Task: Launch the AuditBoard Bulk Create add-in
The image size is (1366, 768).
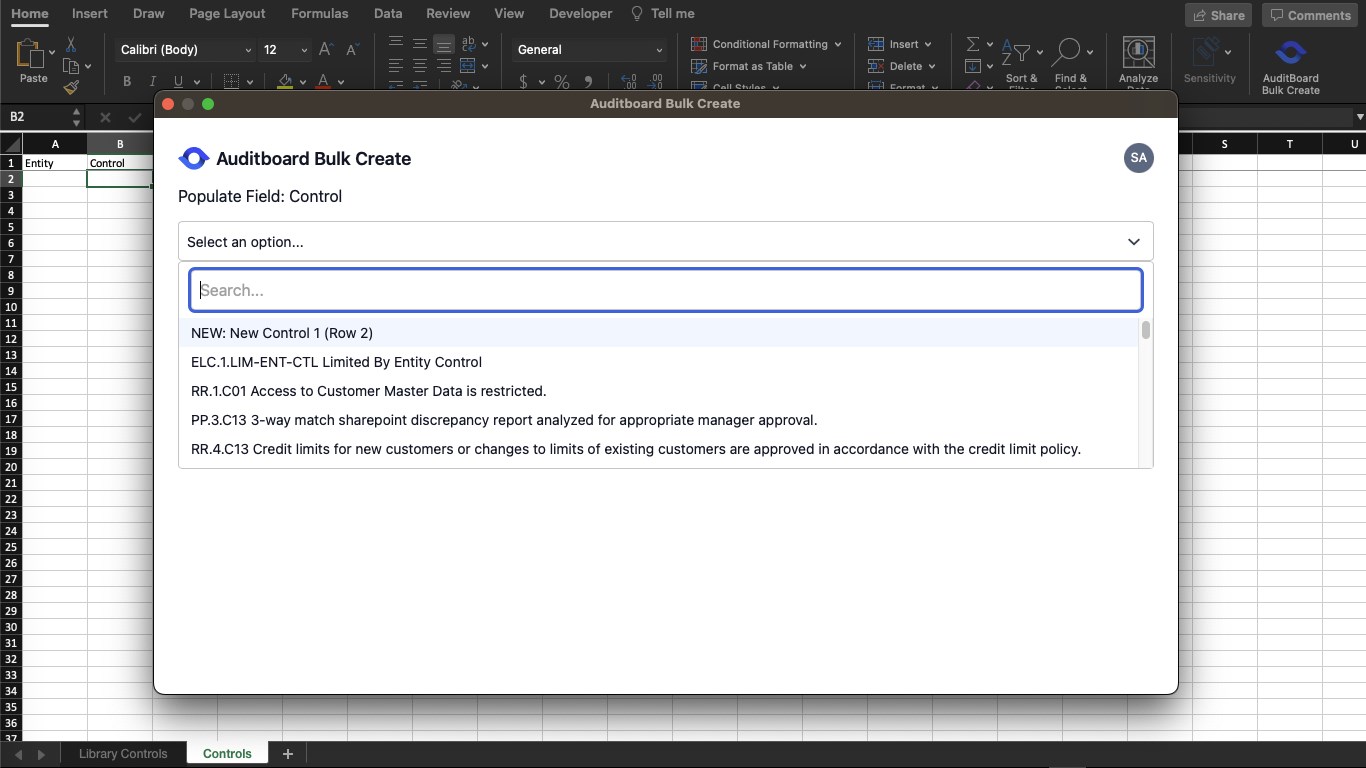Action: coord(1290,66)
